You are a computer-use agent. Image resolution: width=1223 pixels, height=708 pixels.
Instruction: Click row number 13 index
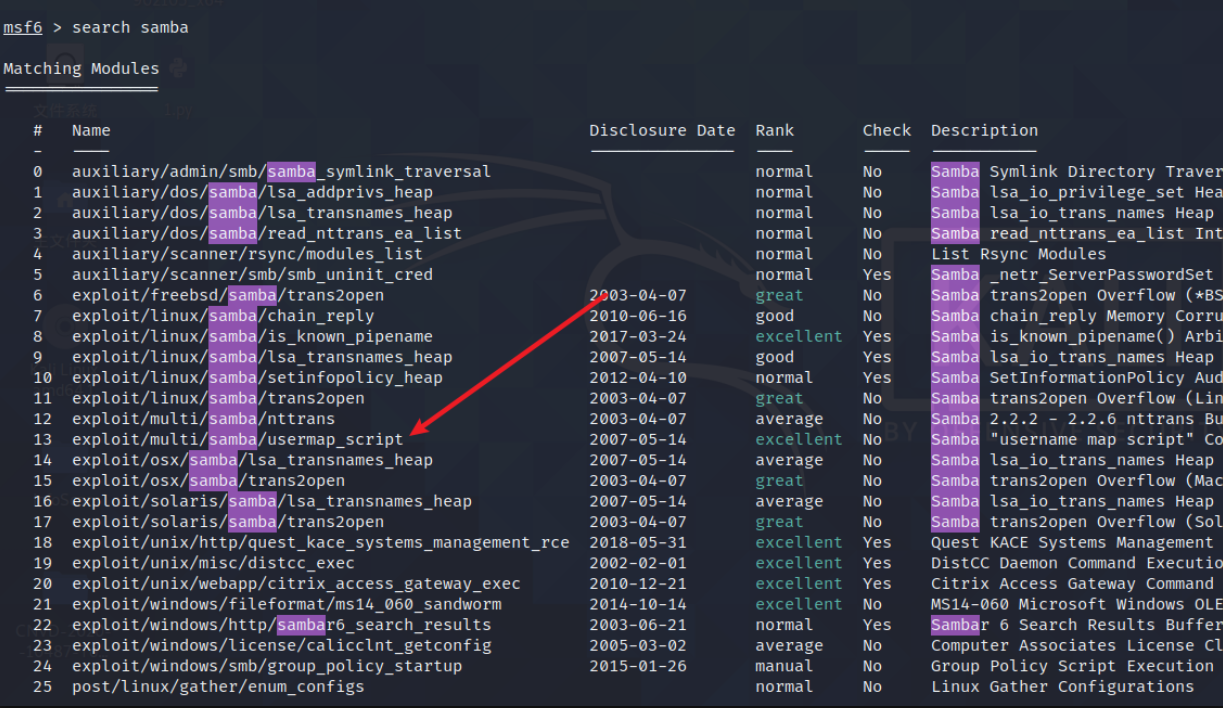42,439
